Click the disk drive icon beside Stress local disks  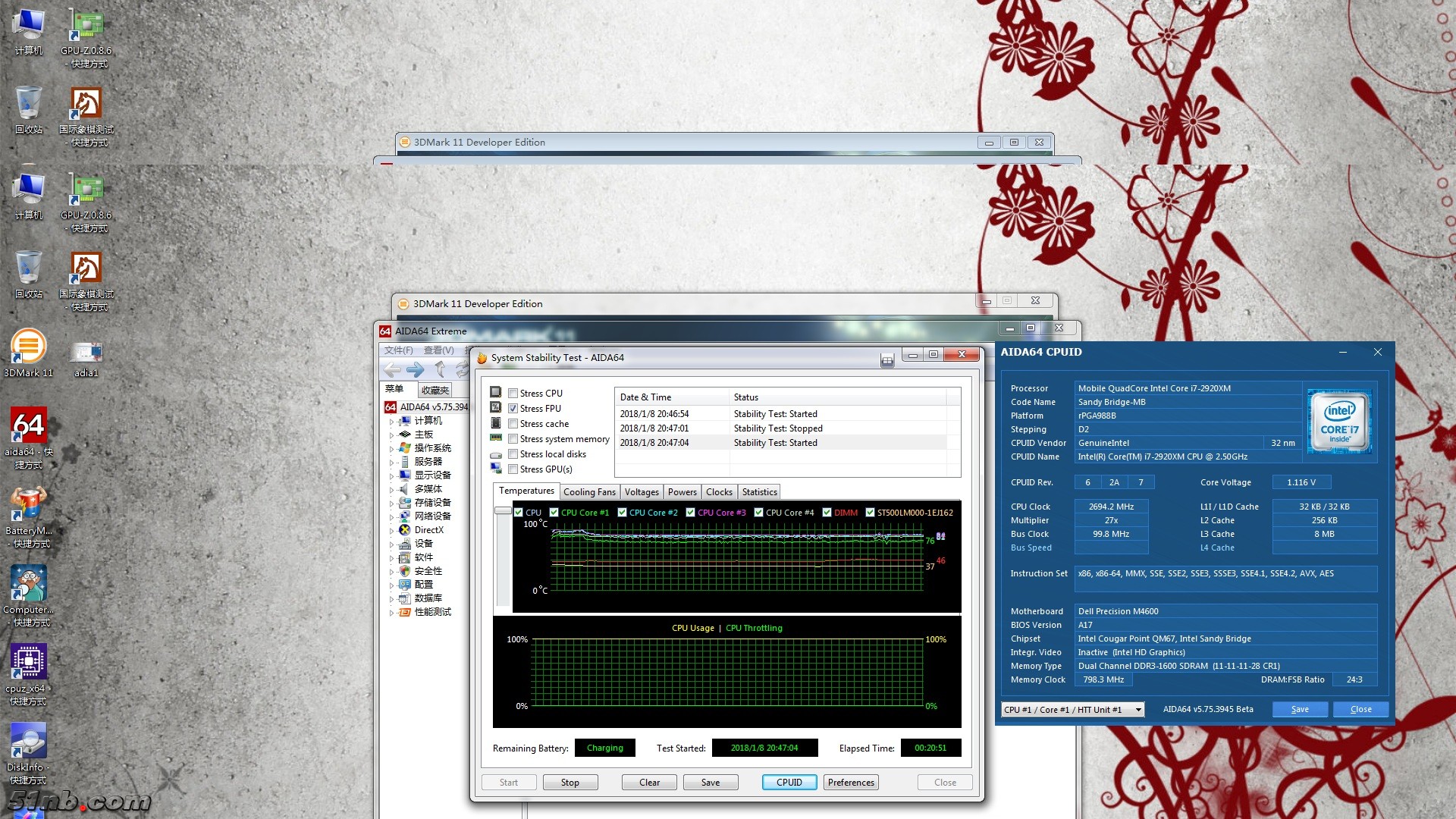495,454
